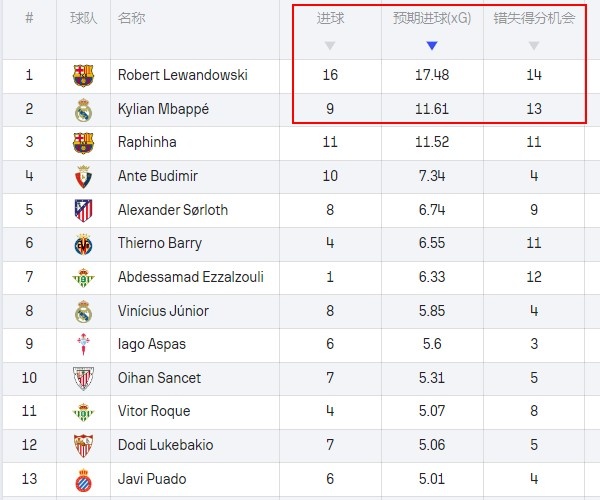Click Villarreal crest beside Thierno Barry

coord(83,243)
